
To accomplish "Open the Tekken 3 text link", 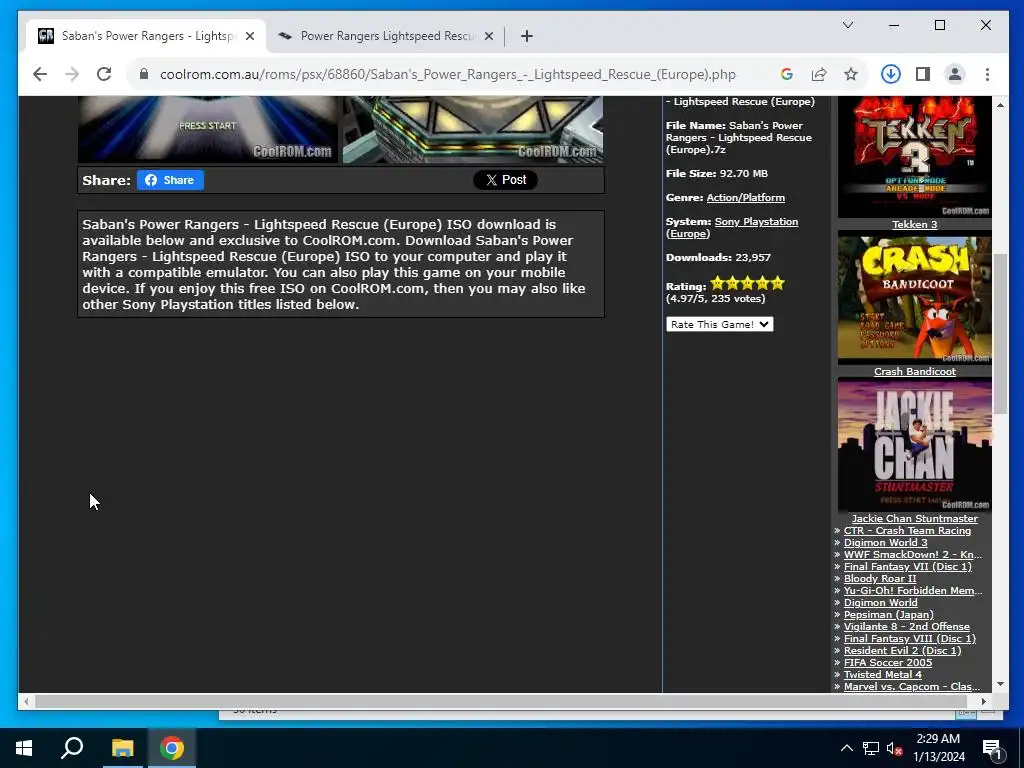I will (x=914, y=225).
